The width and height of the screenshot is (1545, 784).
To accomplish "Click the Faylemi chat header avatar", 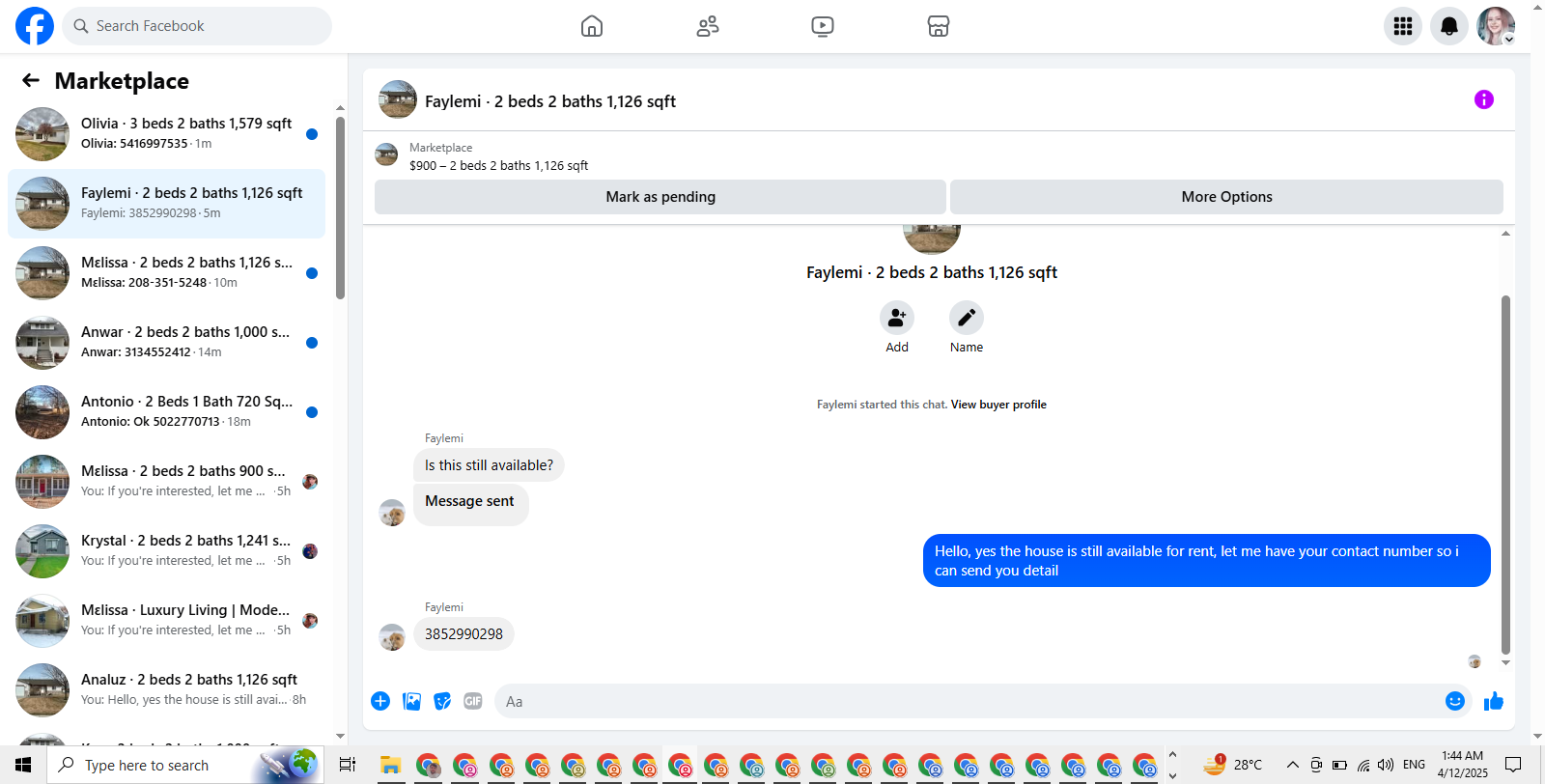I will (398, 99).
